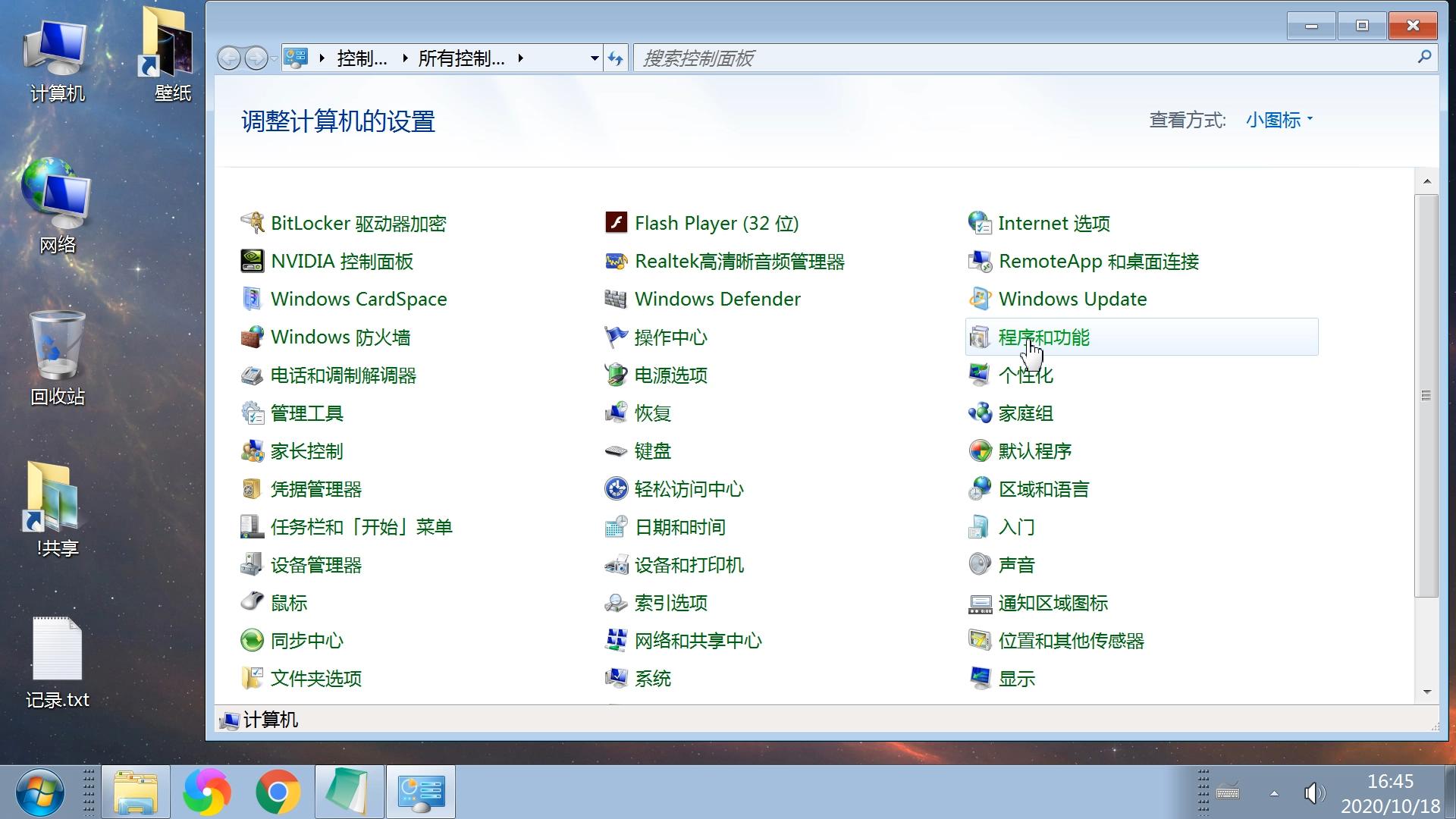Open Windows Update settings
This screenshot has height=819, width=1456.
1072,298
